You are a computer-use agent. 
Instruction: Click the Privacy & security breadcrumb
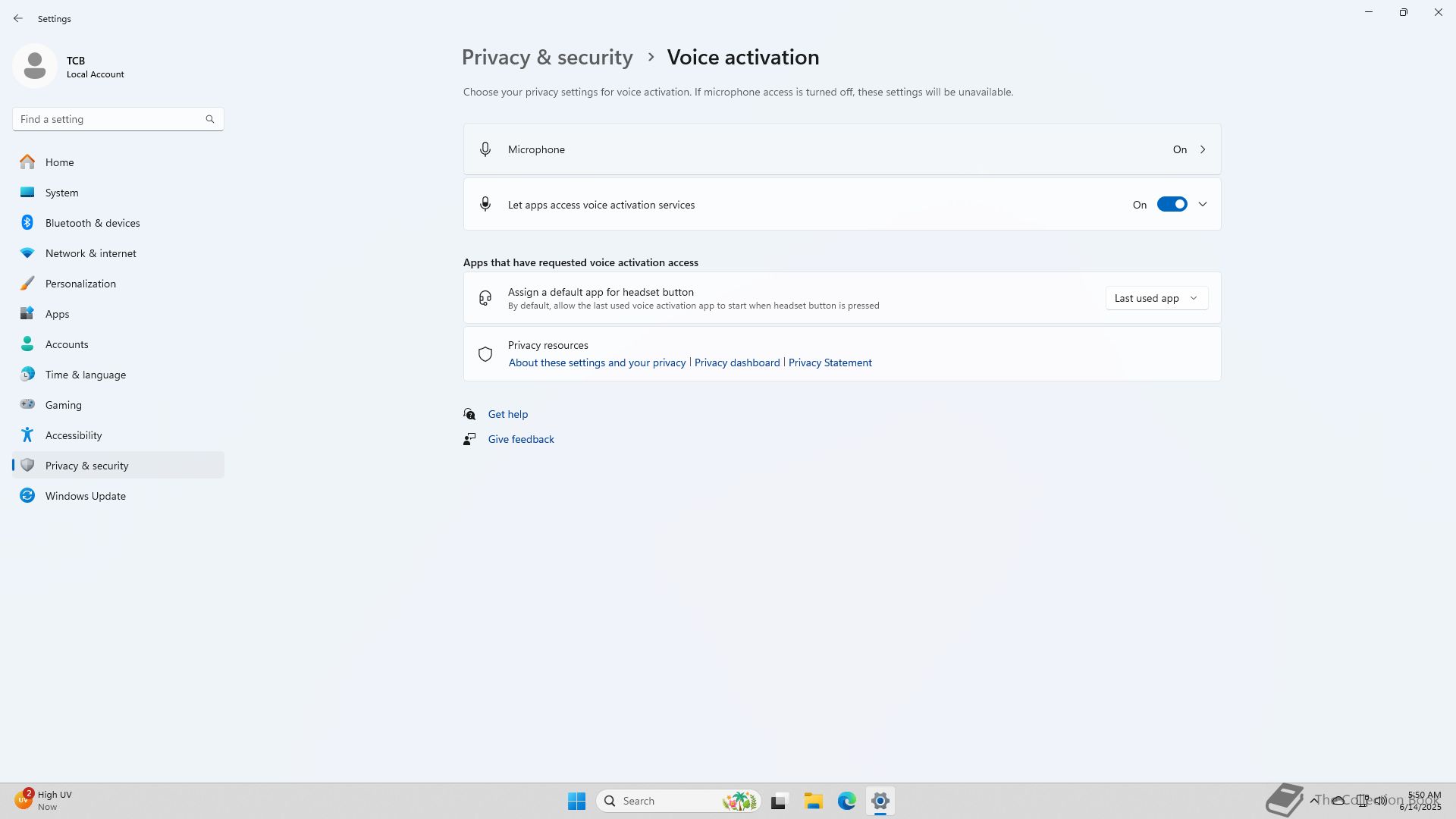pyautogui.click(x=547, y=58)
